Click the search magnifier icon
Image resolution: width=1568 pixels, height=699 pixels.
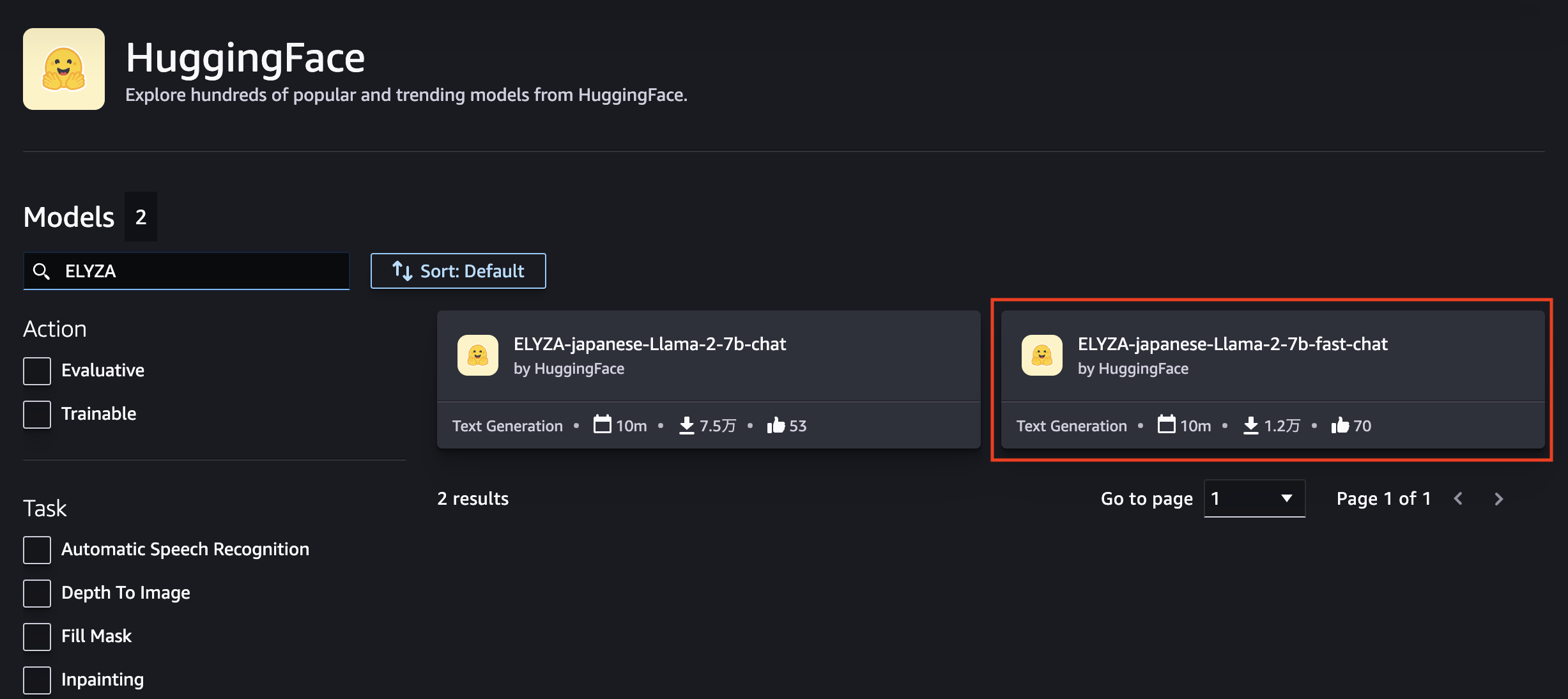click(x=42, y=272)
